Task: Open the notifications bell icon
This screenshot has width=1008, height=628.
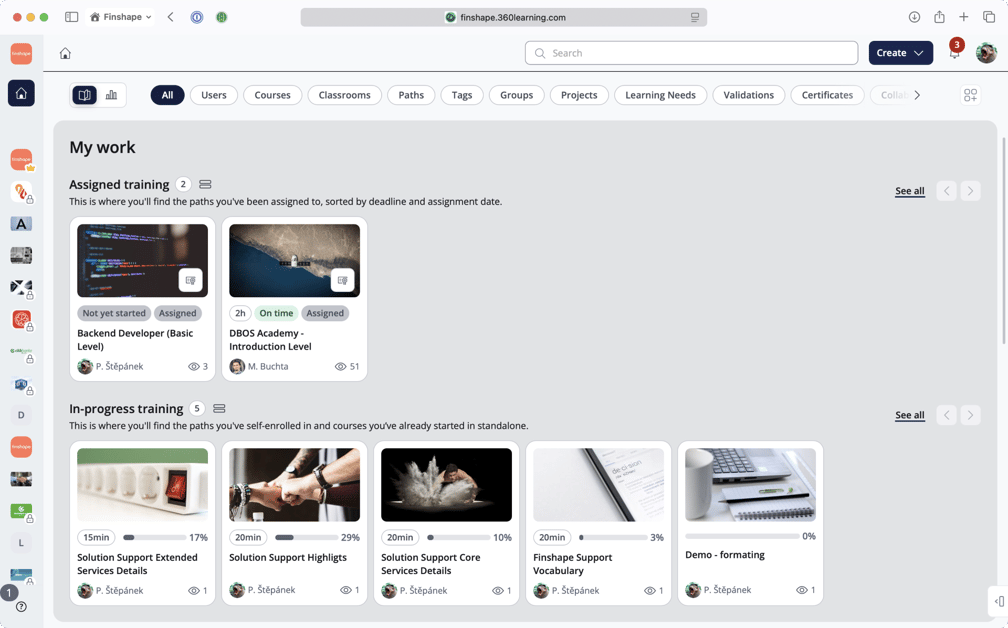Action: click(x=954, y=53)
